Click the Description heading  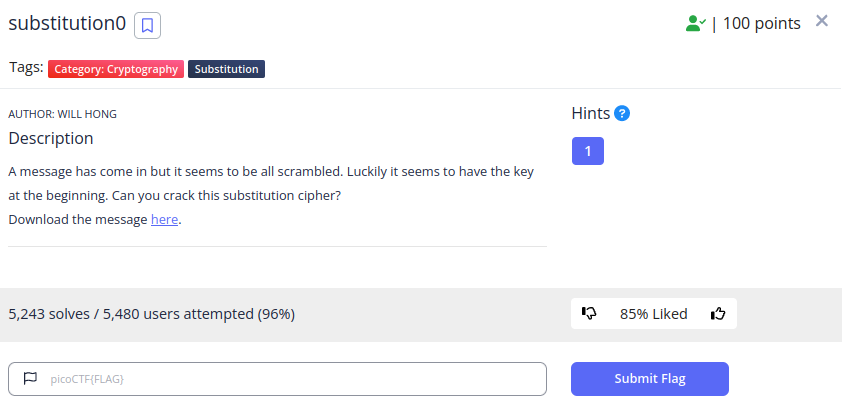pos(51,139)
